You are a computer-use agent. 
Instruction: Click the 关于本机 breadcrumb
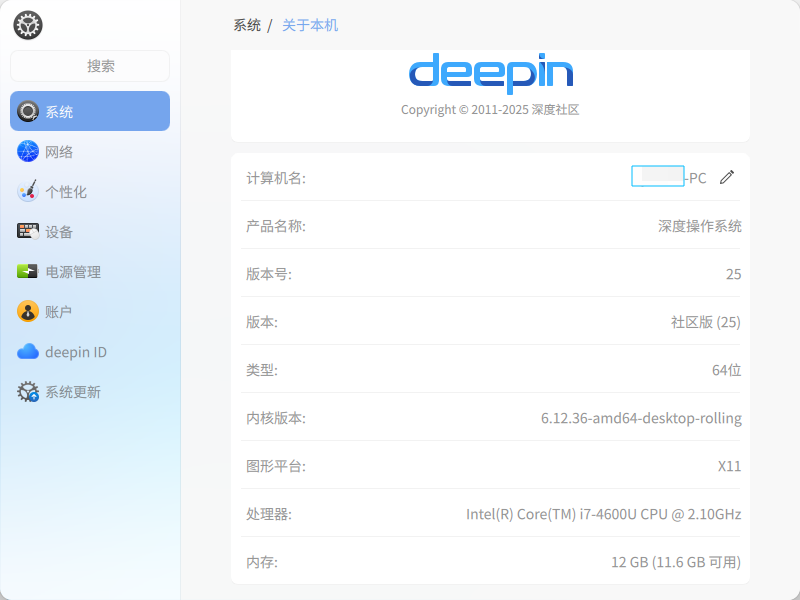pos(310,25)
